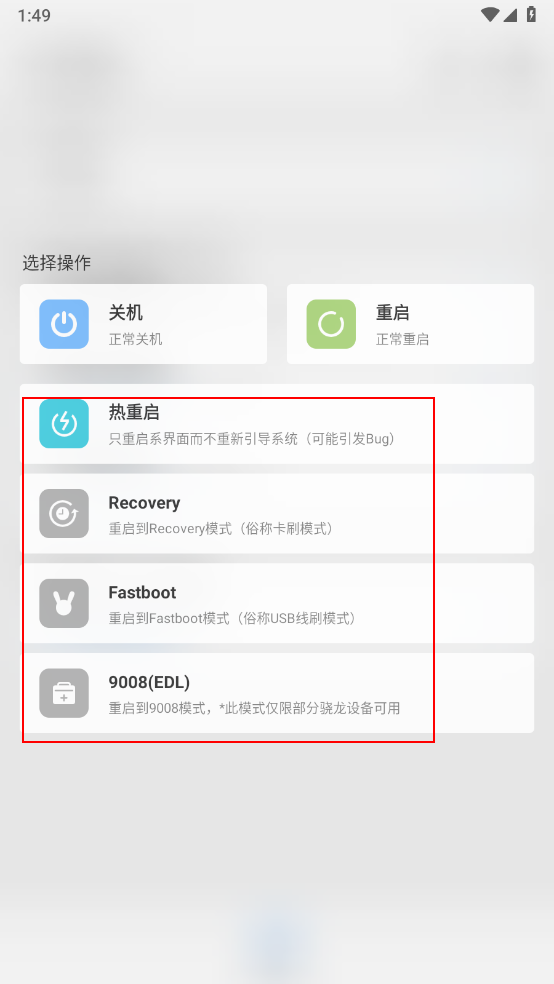Viewport: 554px width, 984px height.
Task: Tap the 选择操作 heading text
Action: [56, 262]
